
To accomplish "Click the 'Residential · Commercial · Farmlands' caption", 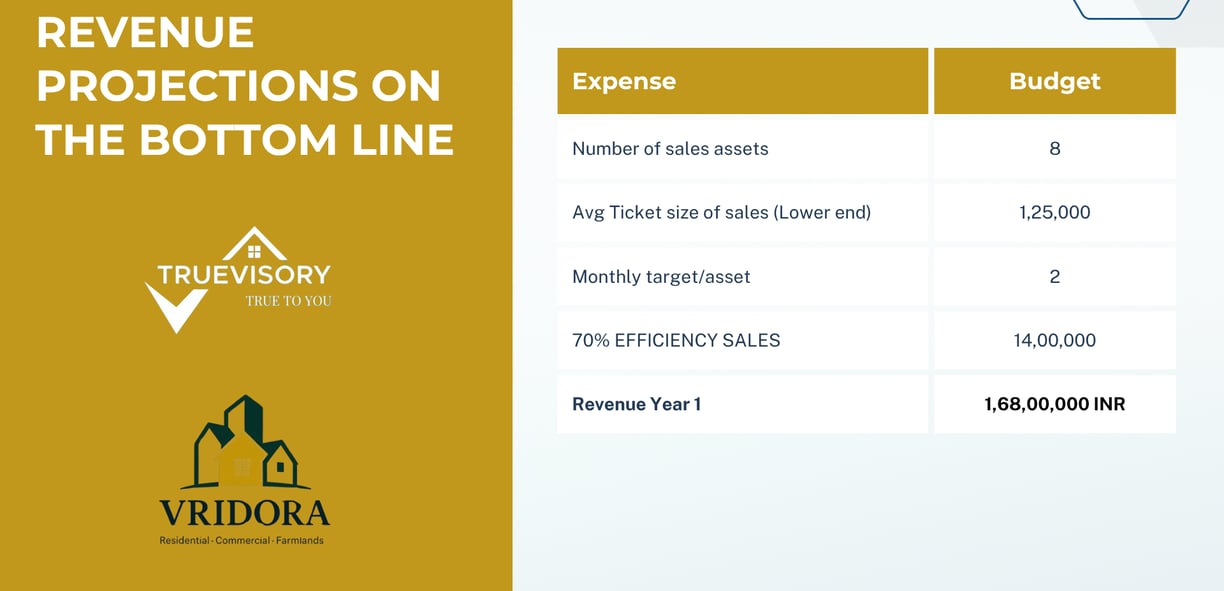I will point(242,541).
